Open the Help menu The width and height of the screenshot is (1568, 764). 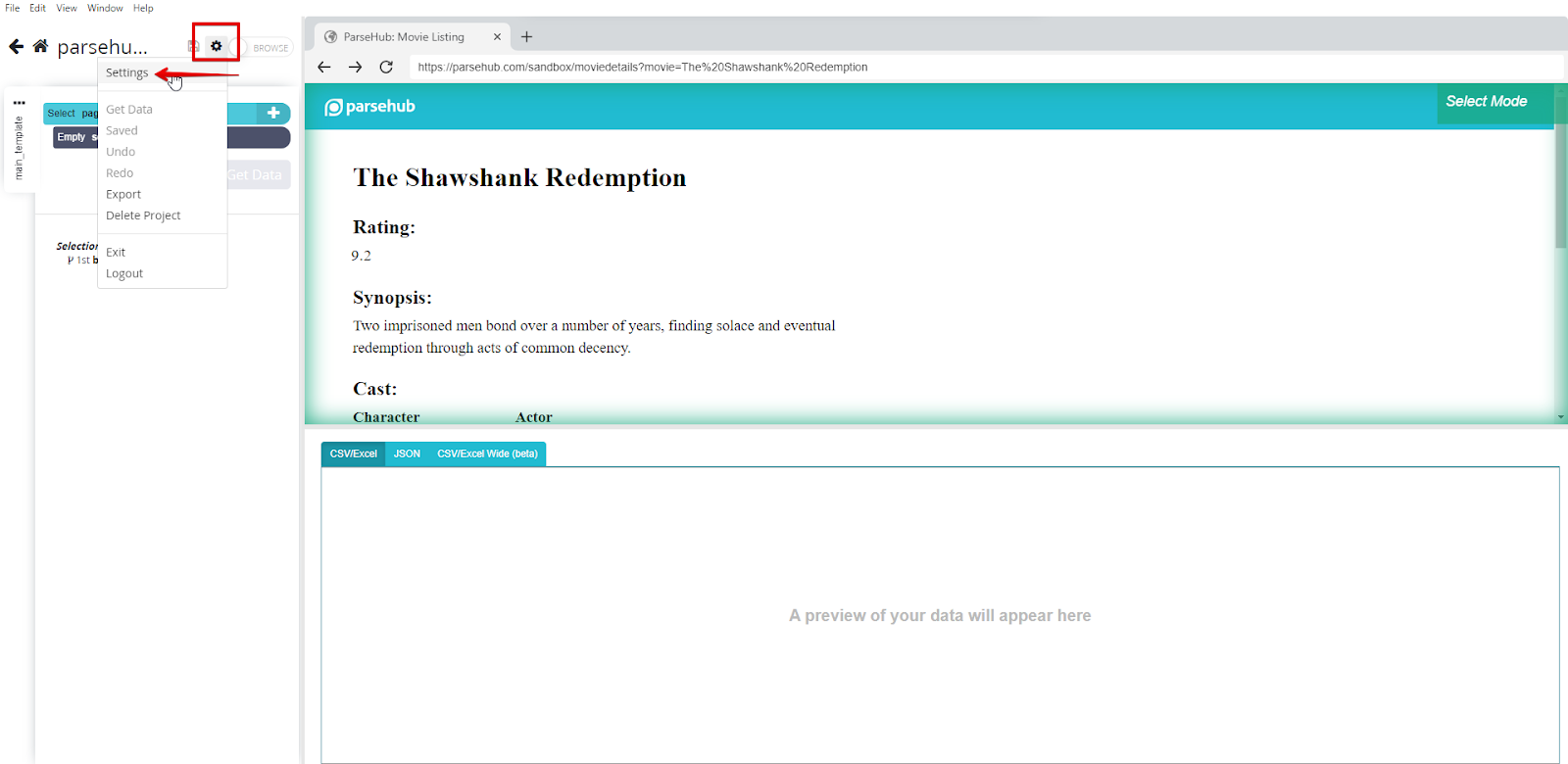pos(143,8)
